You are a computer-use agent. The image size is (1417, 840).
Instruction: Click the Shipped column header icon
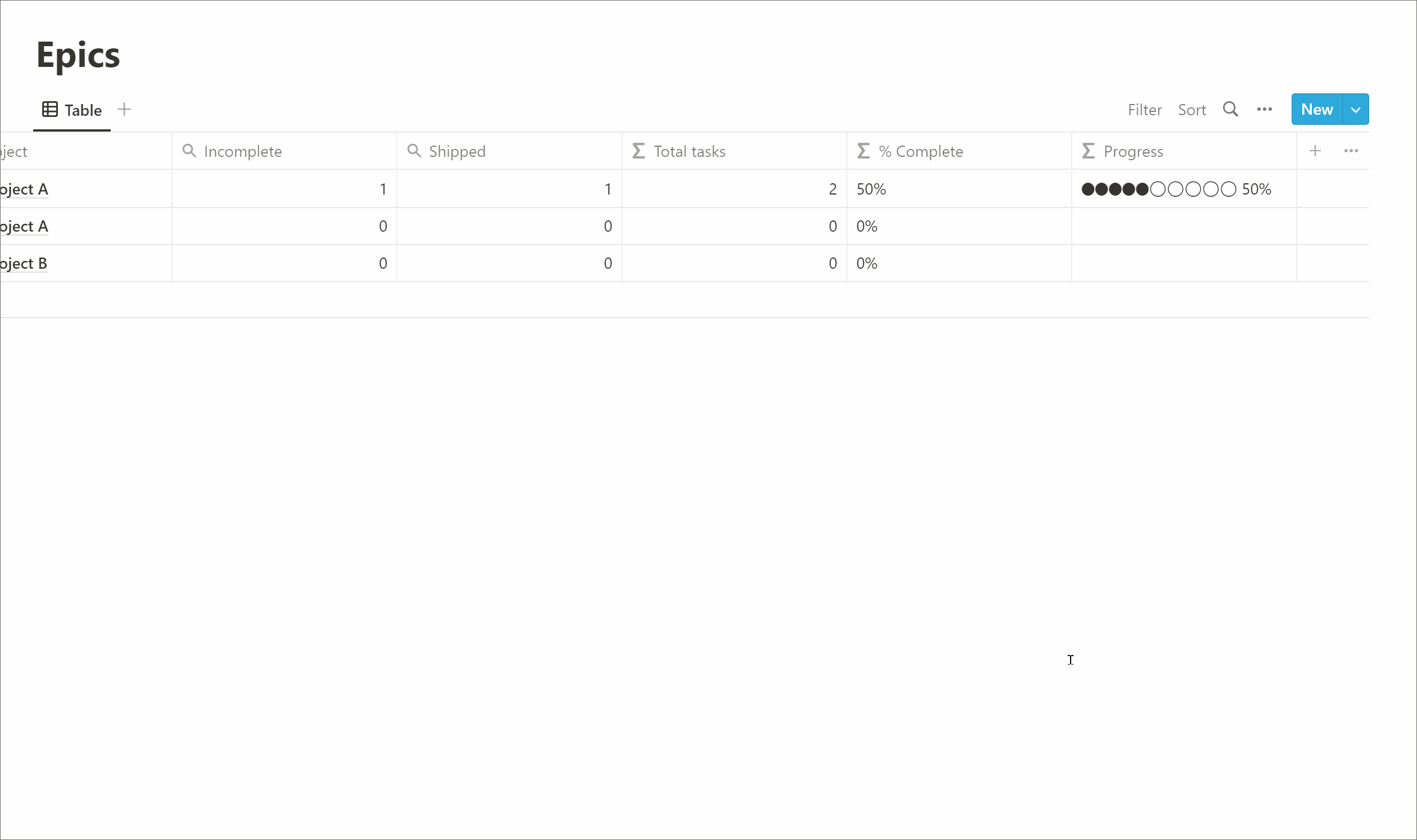pyautogui.click(x=413, y=151)
